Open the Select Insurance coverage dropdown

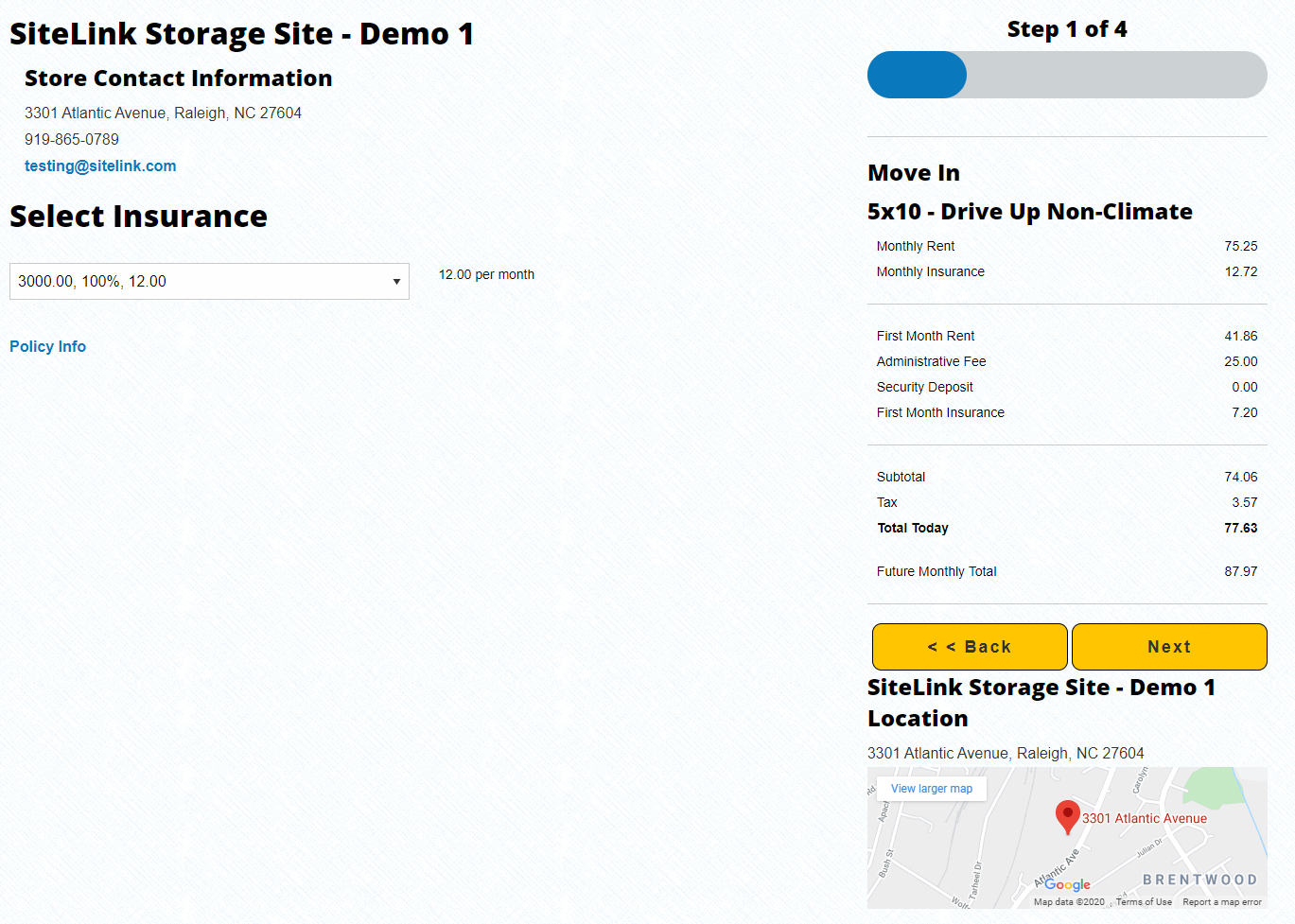tap(209, 282)
